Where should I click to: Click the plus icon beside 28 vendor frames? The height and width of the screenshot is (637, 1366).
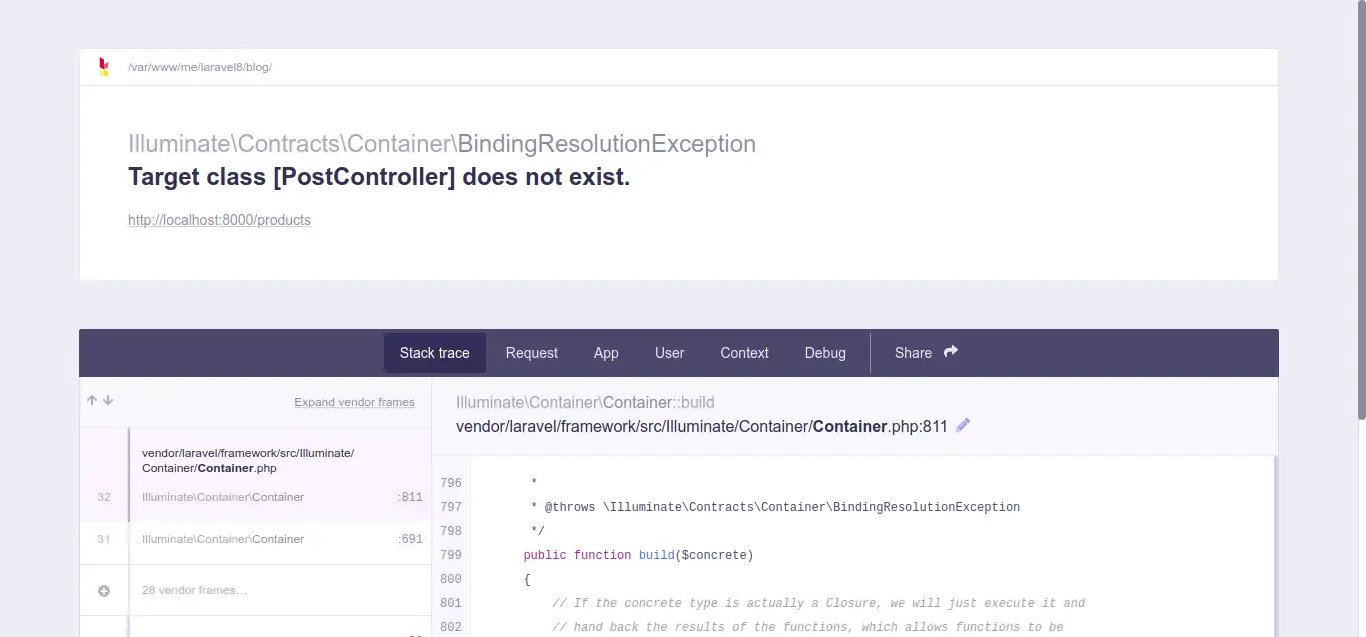coord(104,590)
